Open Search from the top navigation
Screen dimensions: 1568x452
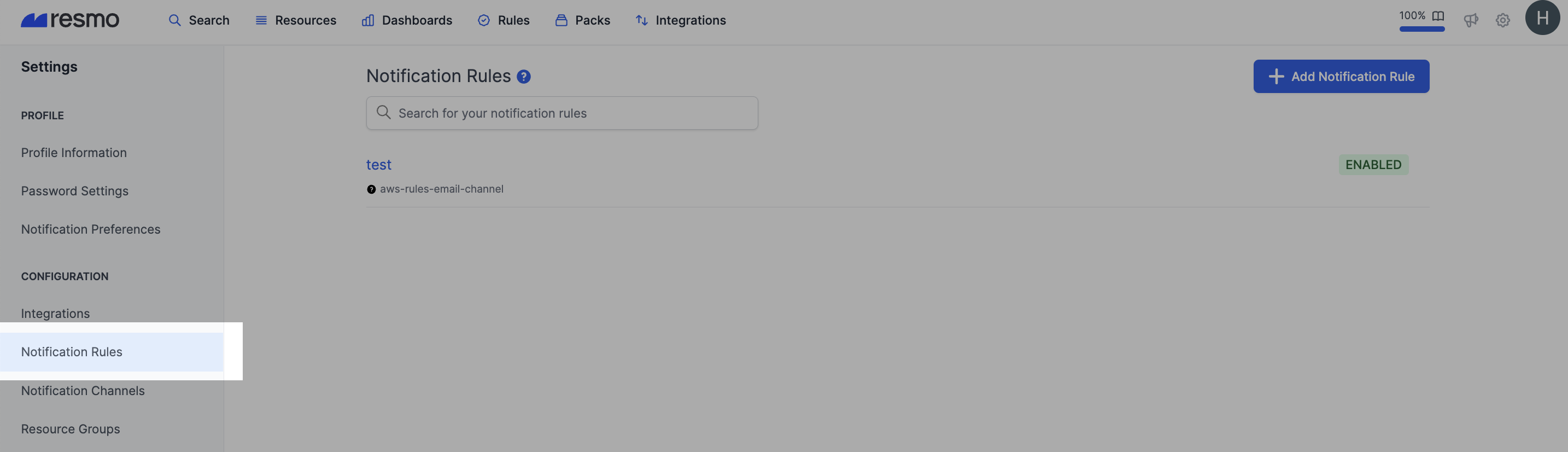coord(199,20)
